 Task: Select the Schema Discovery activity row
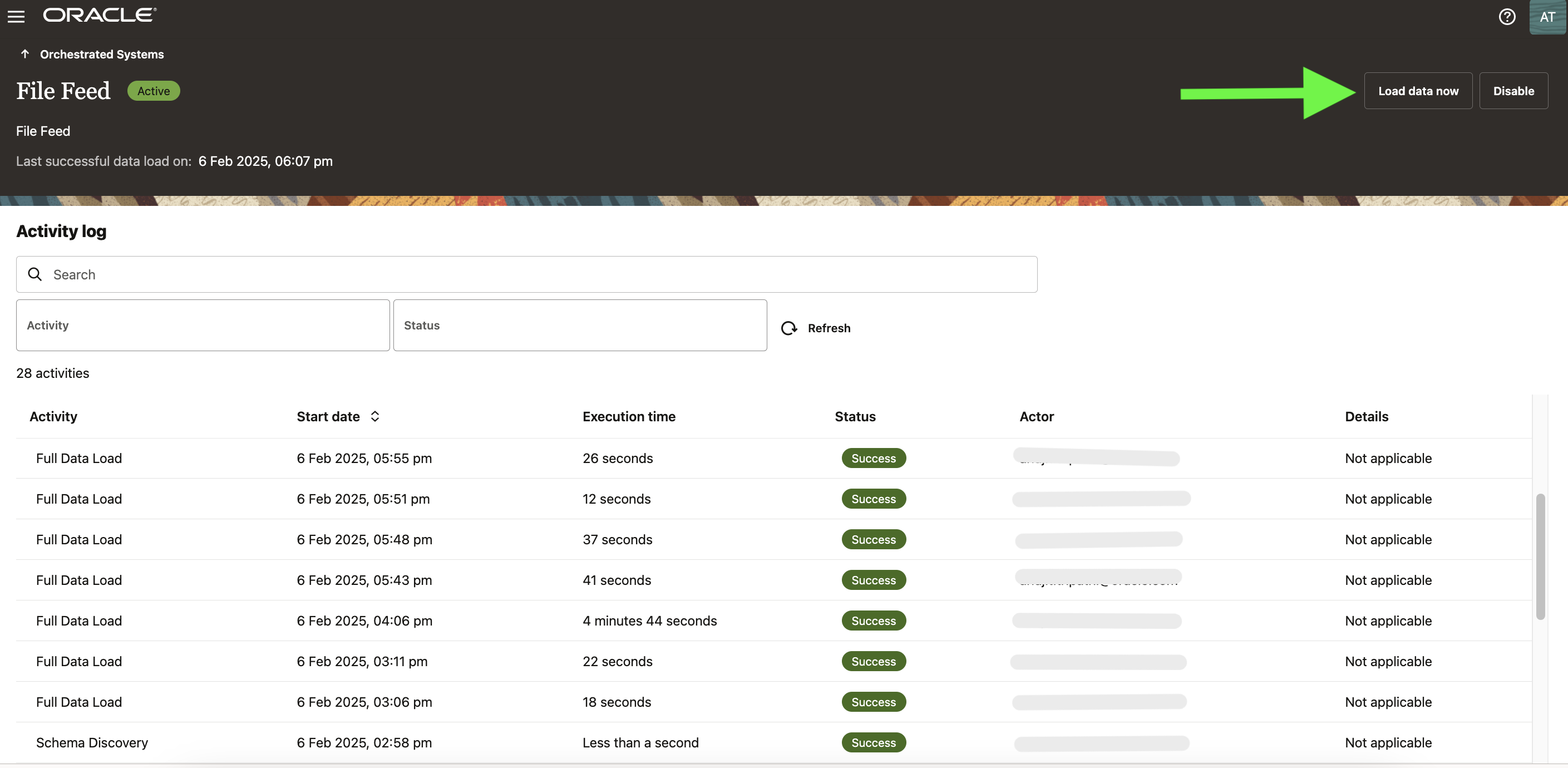coord(92,742)
